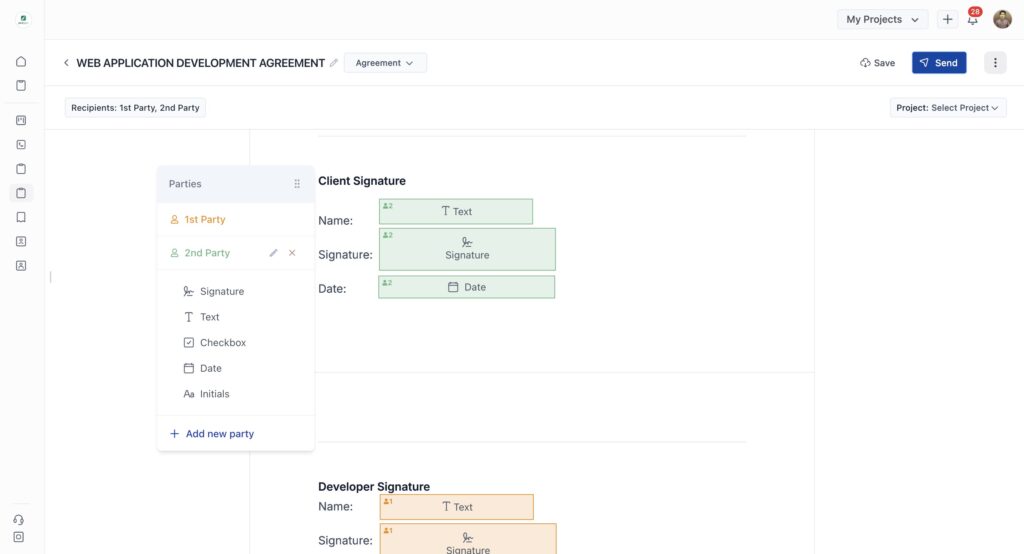This screenshot has width=1024, height=554.
Task: Edit the 2nd Party with pencil icon
Action: (274, 253)
